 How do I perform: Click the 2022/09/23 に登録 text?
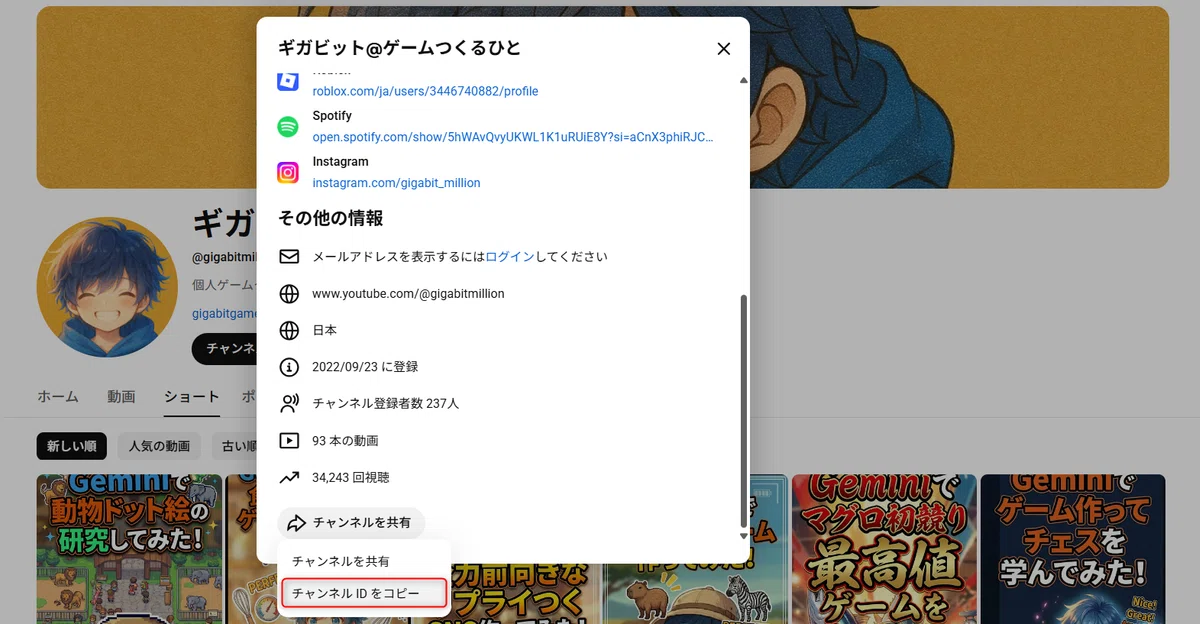[x=365, y=367]
